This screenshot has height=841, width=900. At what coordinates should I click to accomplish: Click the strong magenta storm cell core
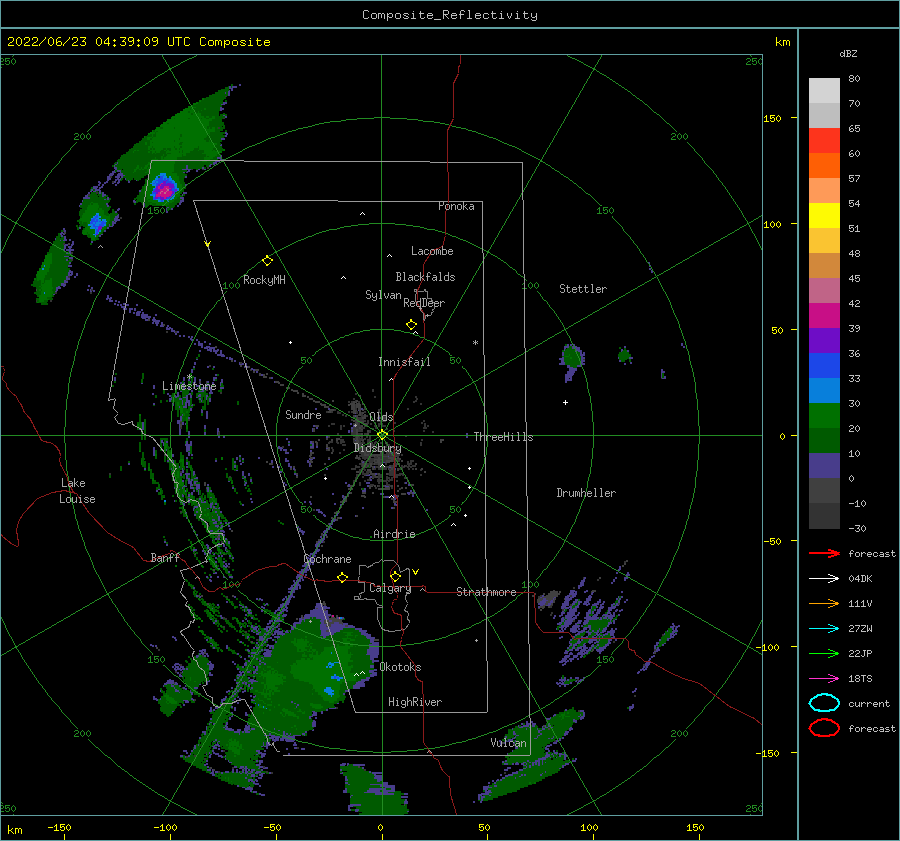click(x=165, y=189)
